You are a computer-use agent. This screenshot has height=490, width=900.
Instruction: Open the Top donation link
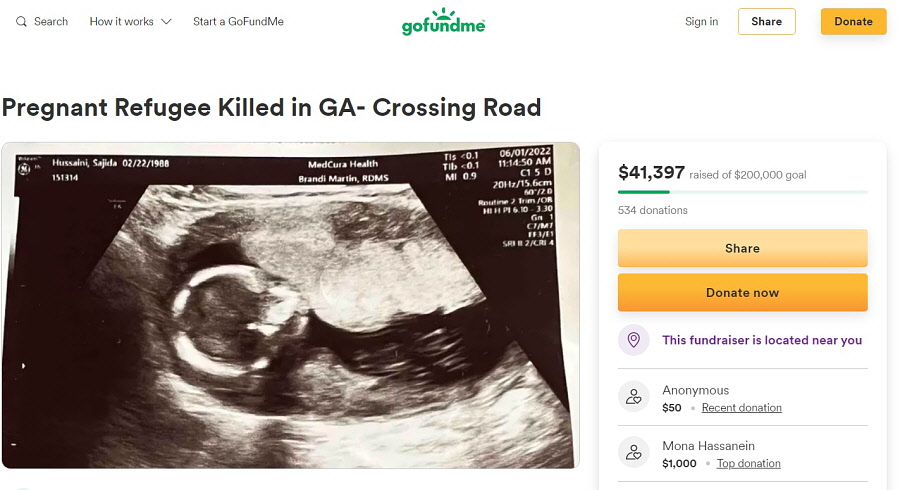748,464
